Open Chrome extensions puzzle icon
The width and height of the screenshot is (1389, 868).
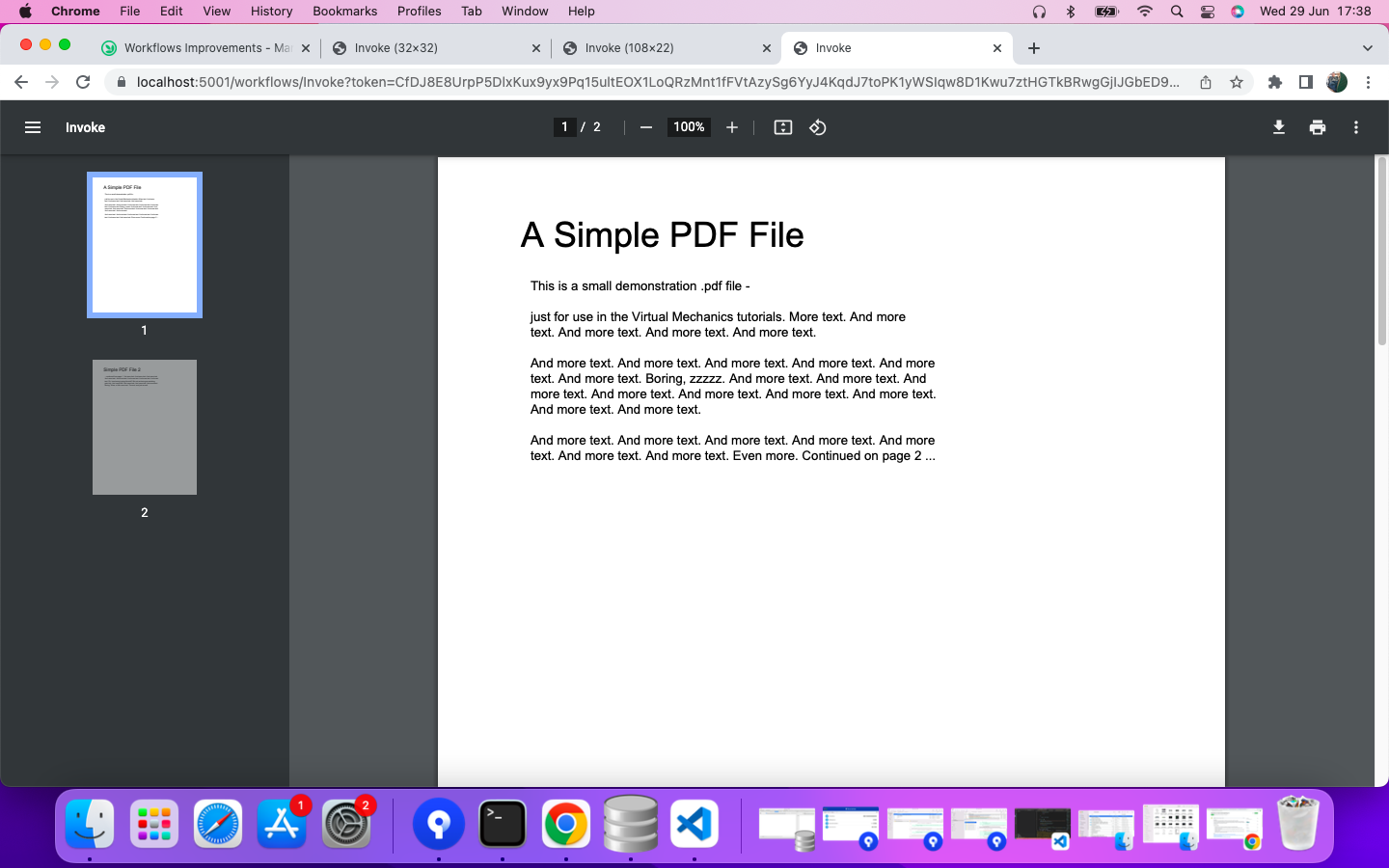[1275, 82]
